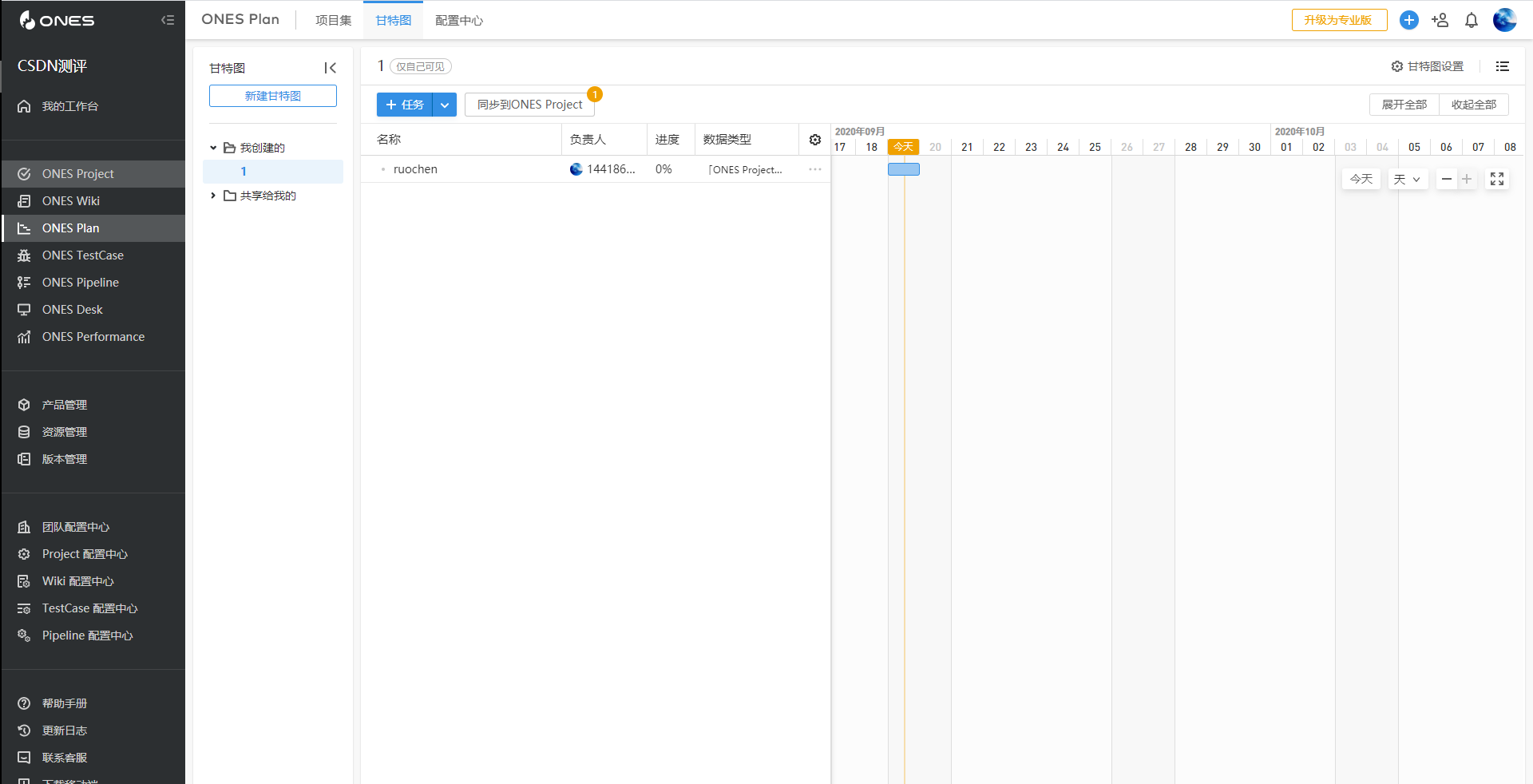
Task: Click 仅自己可见 visibility tag
Action: tap(421, 66)
